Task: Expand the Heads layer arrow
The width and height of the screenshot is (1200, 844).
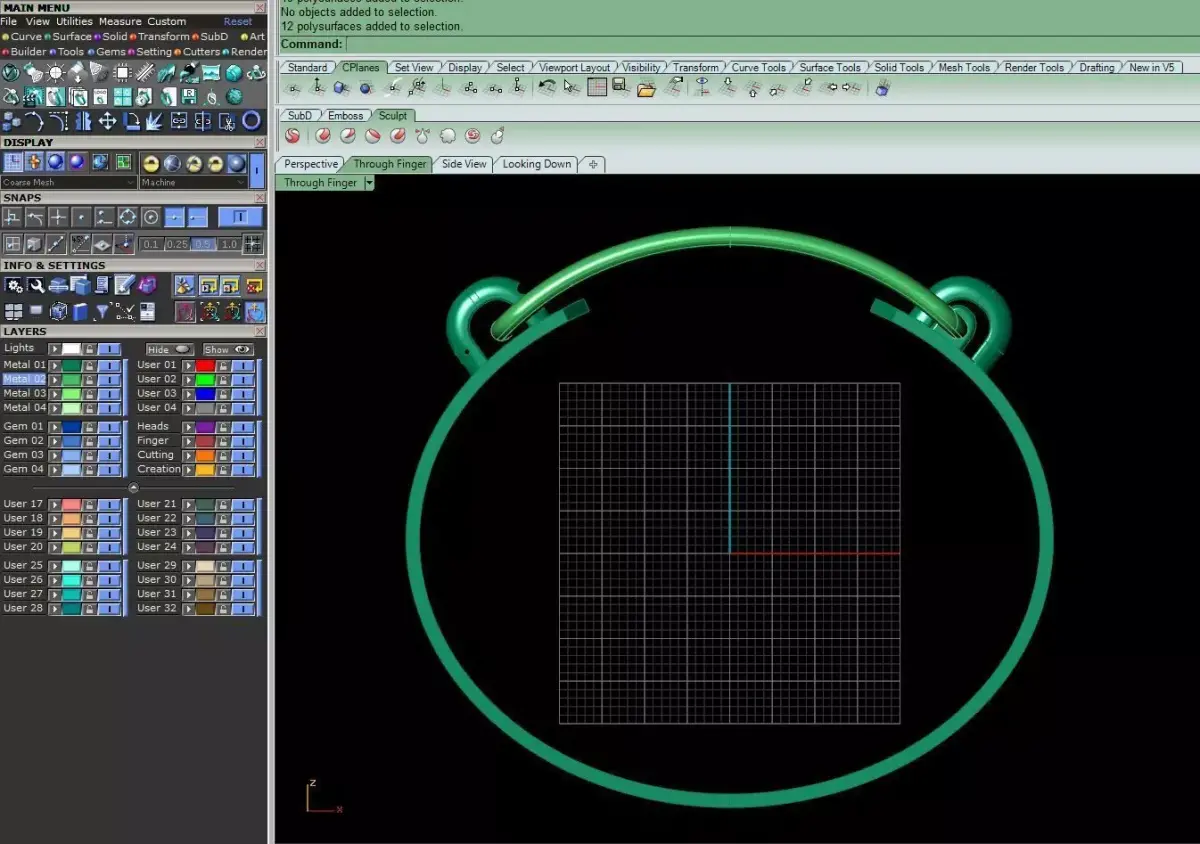Action: tap(189, 427)
